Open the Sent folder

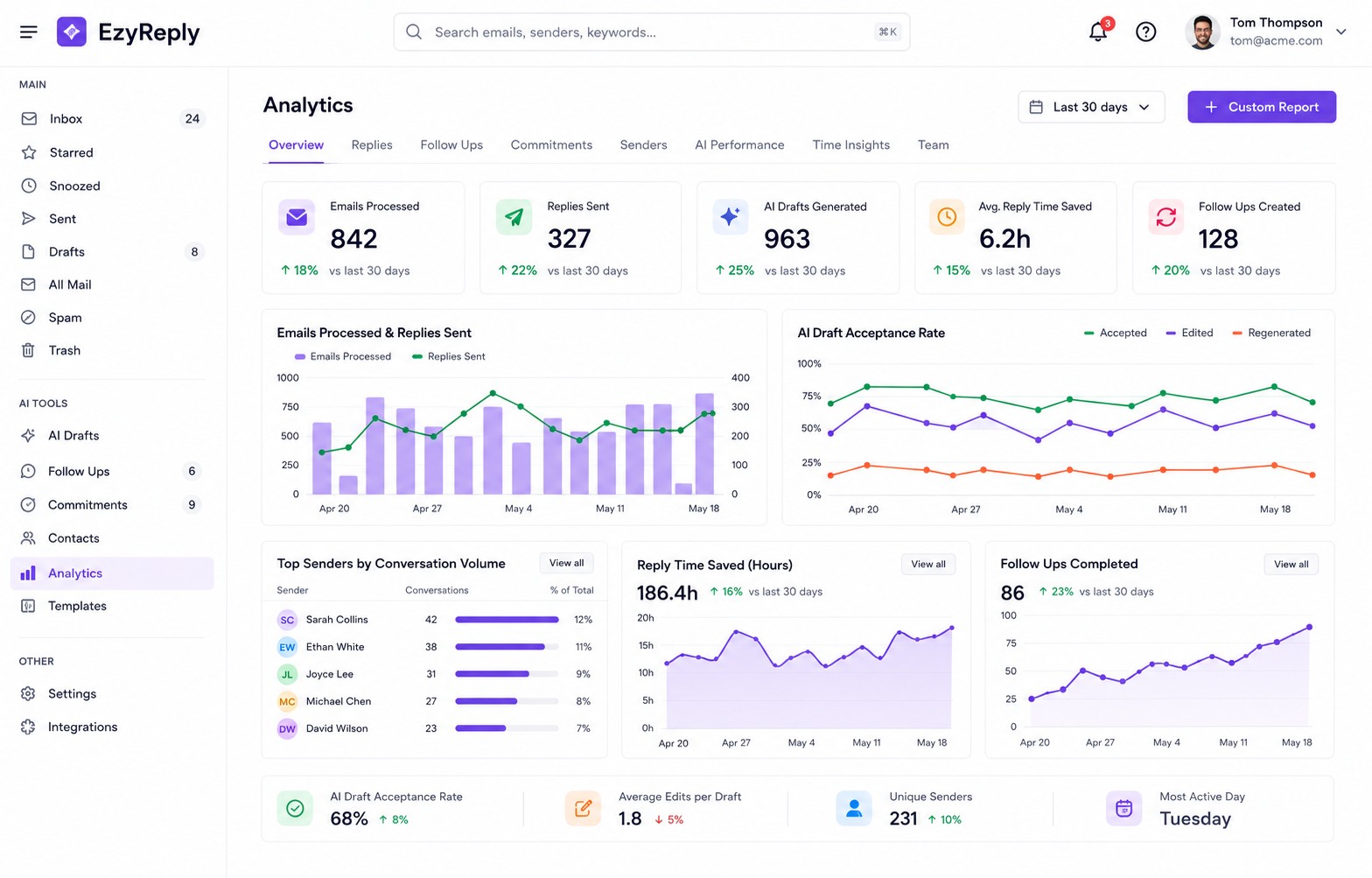click(112, 219)
